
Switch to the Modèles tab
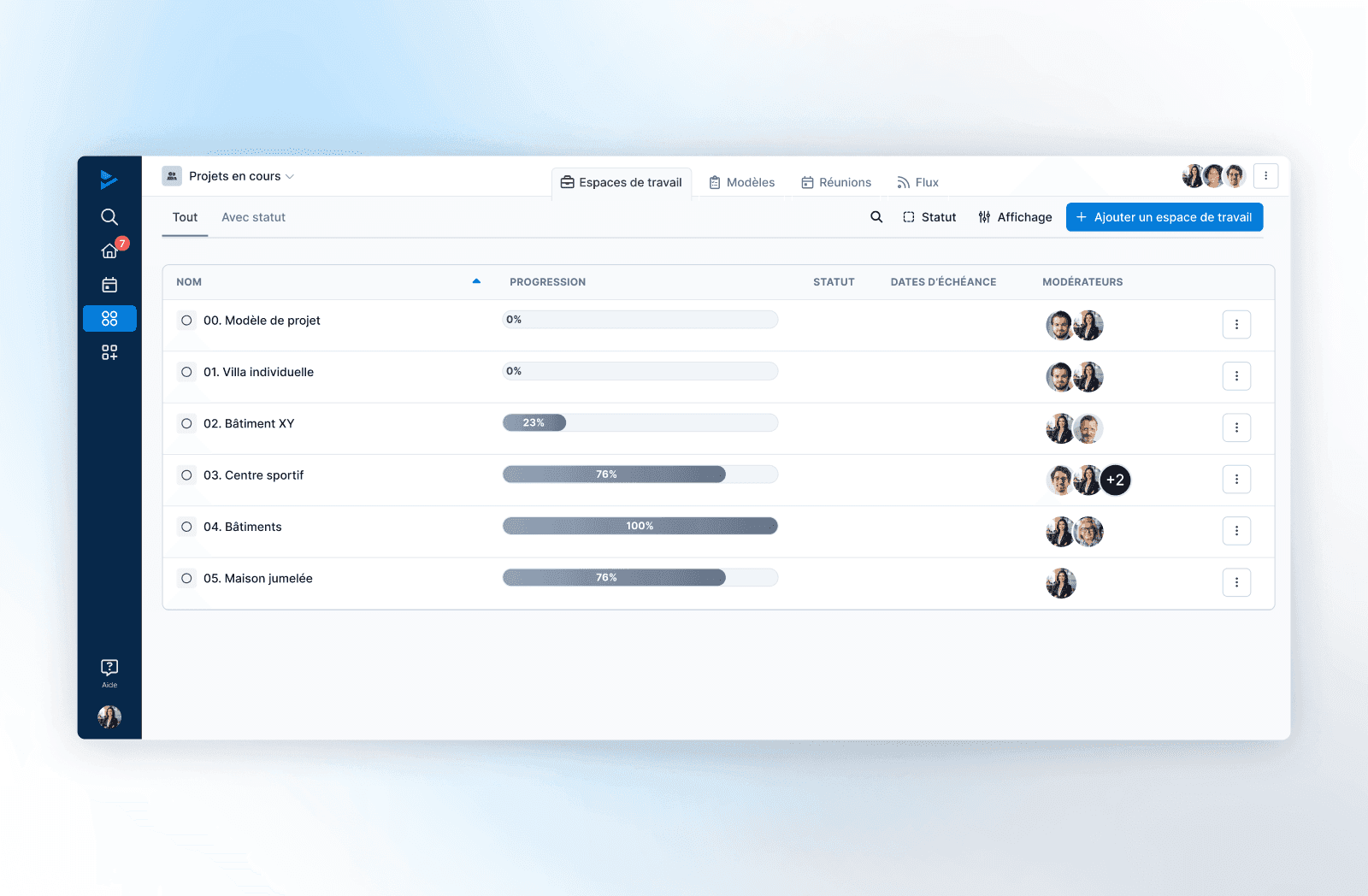coord(741,182)
